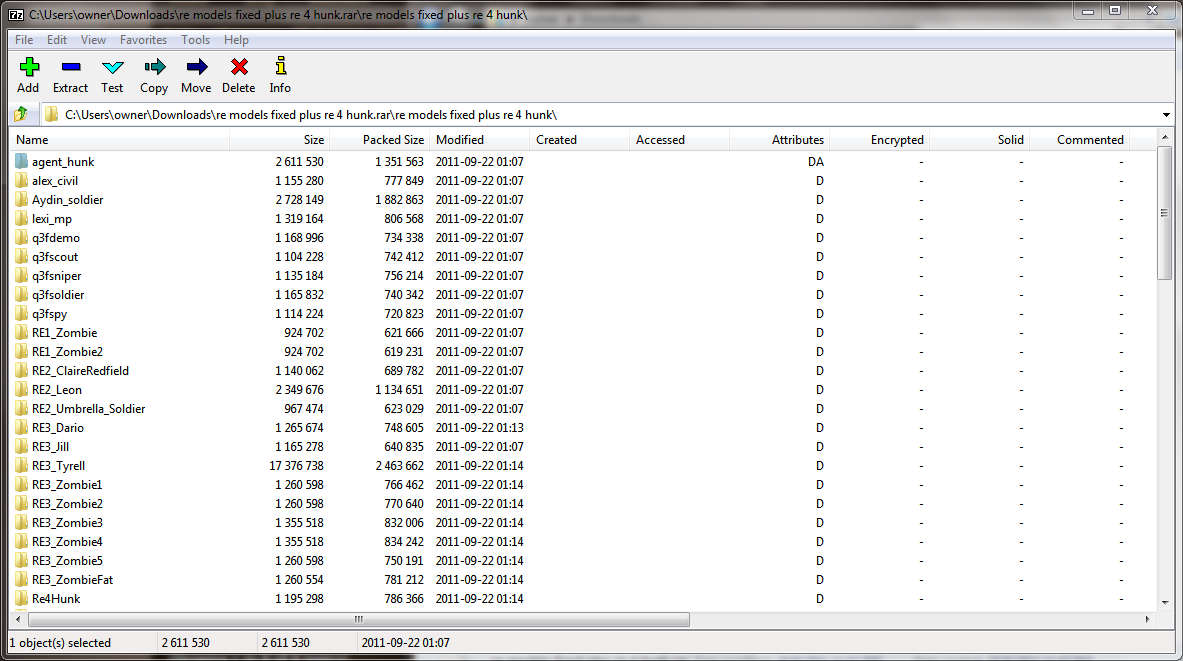The image size is (1183, 661).
Task: Sort by Solid column header
Action: 979,140
